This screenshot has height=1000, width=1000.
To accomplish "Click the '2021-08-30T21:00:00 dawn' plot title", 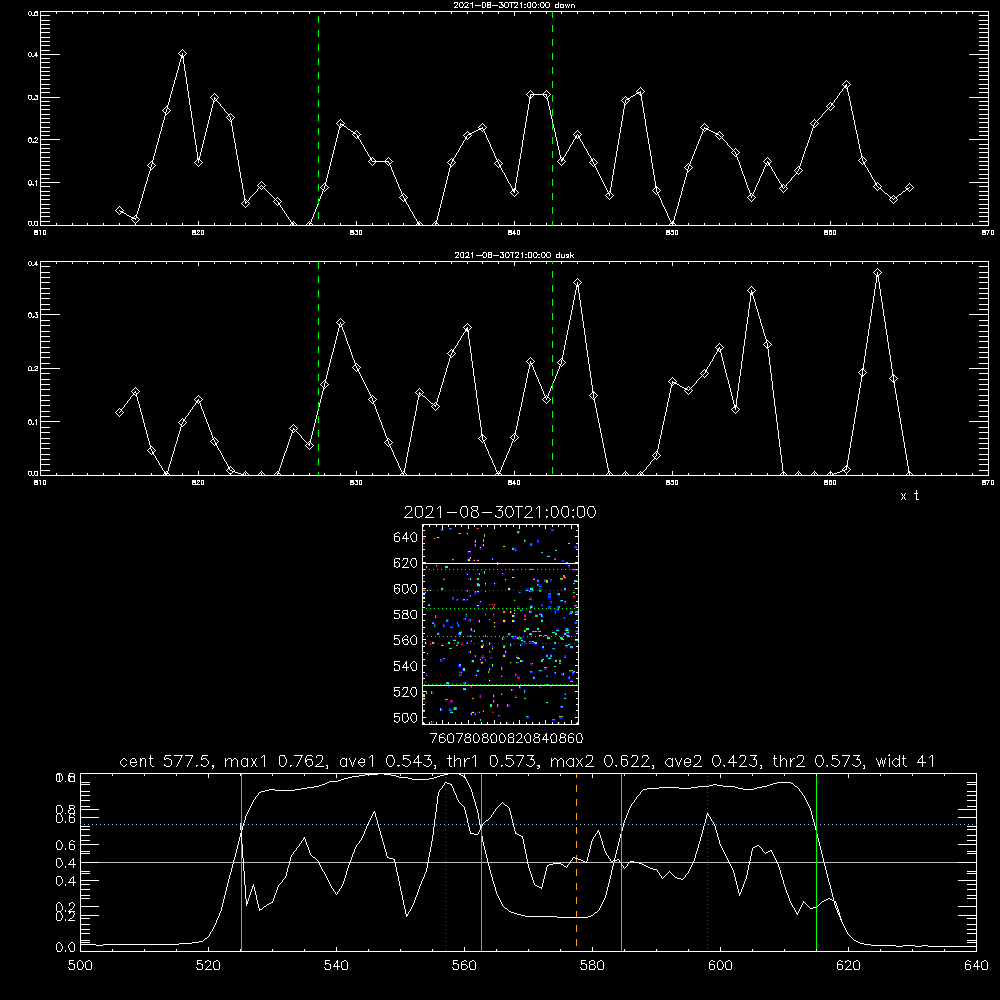I will [514, 5].
